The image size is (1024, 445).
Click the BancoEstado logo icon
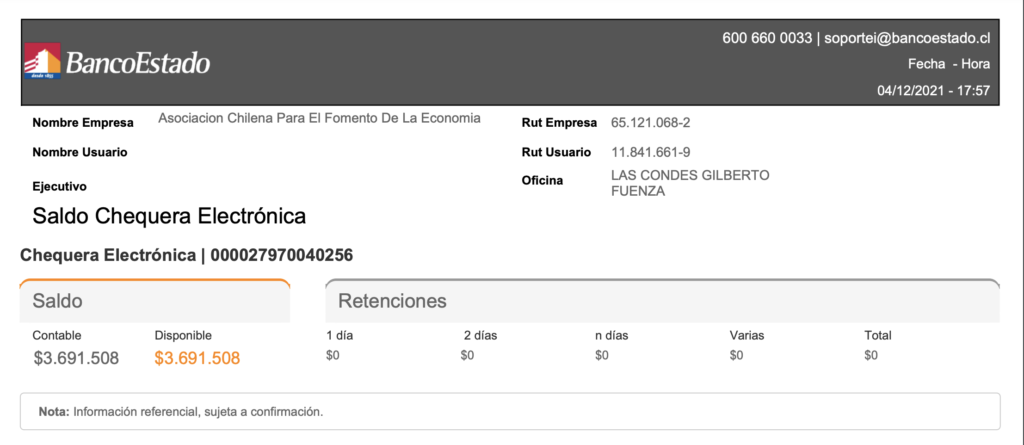(x=42, y=61)
